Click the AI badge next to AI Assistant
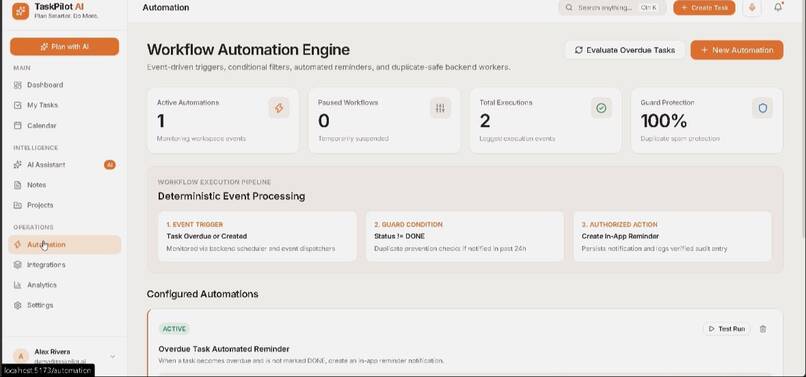 tap(109, 165)
